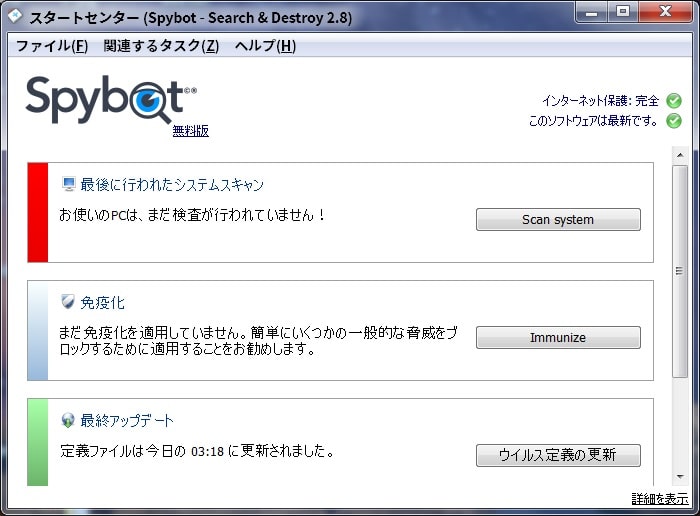Viewport: 700px width, 516px height.
Task: Open the 無料版 link under the logo
Action: pyautogui.click(x=191, y=131)
